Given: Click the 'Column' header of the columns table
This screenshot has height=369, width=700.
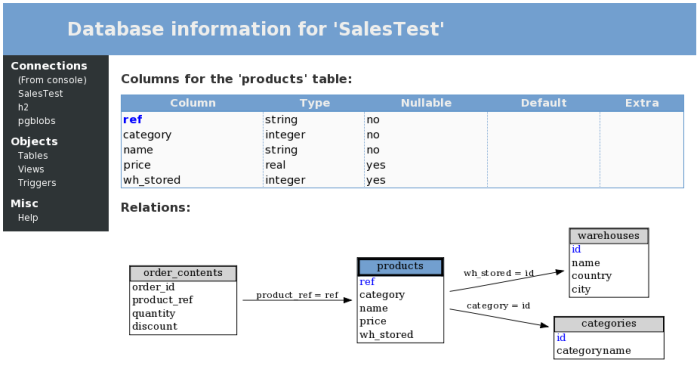Looking at the screenshot, I should click(192, 103).
